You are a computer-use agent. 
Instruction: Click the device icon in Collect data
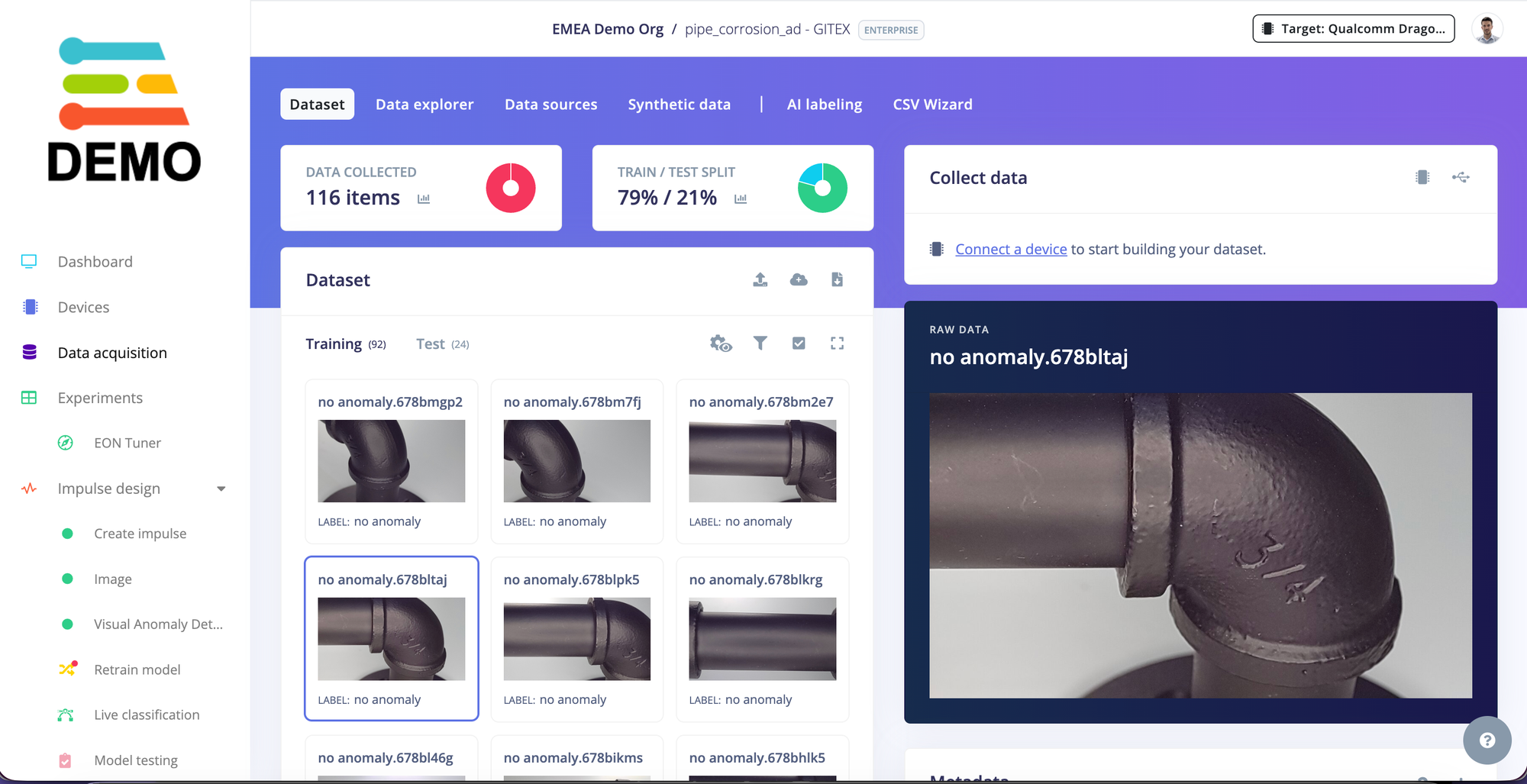tap(1422, 177)
